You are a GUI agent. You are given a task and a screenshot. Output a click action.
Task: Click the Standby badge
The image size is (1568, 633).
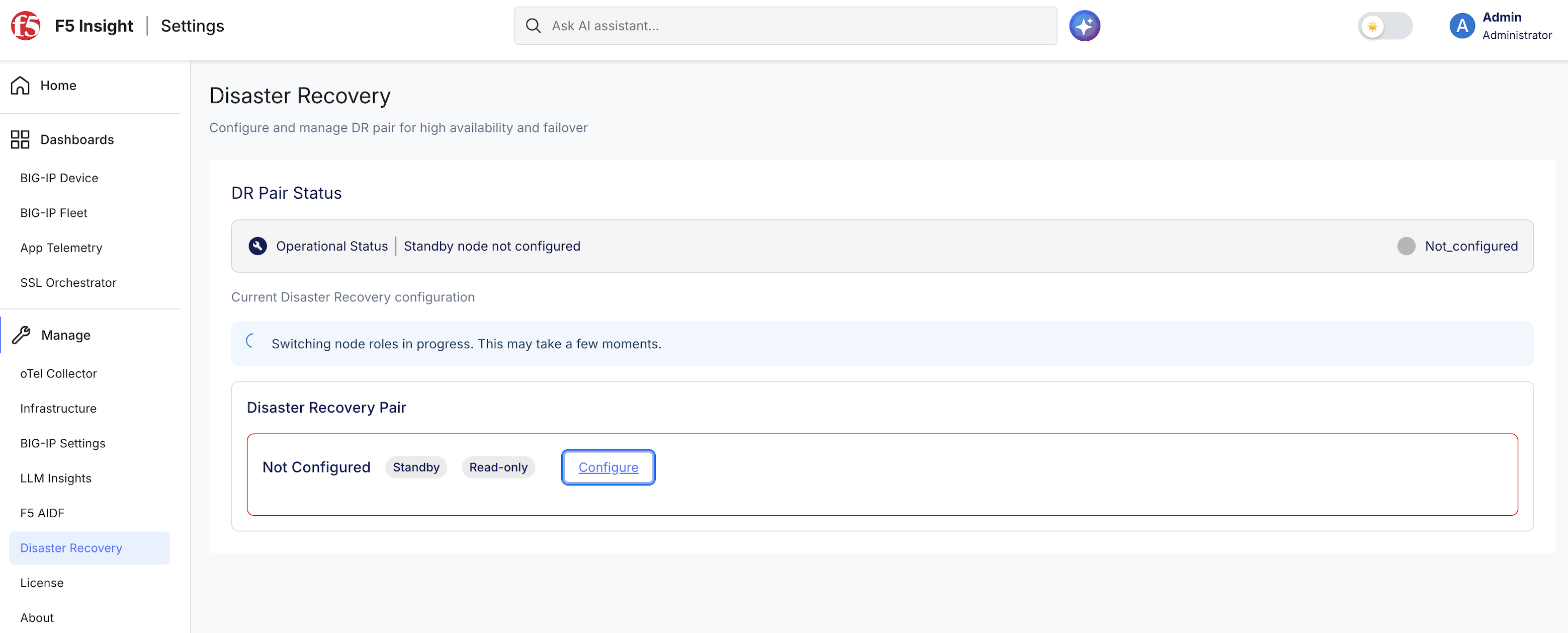click(416, 467)
